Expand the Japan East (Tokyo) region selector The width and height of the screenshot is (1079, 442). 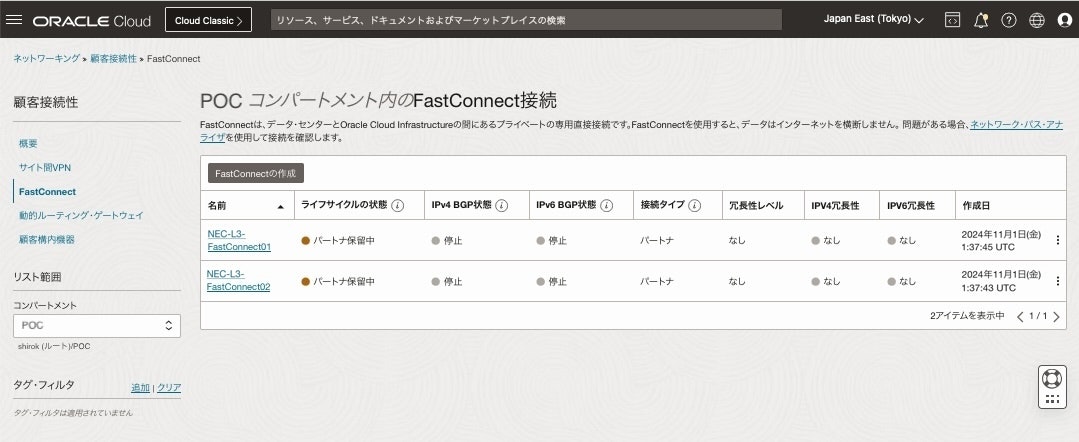point(873,19)
